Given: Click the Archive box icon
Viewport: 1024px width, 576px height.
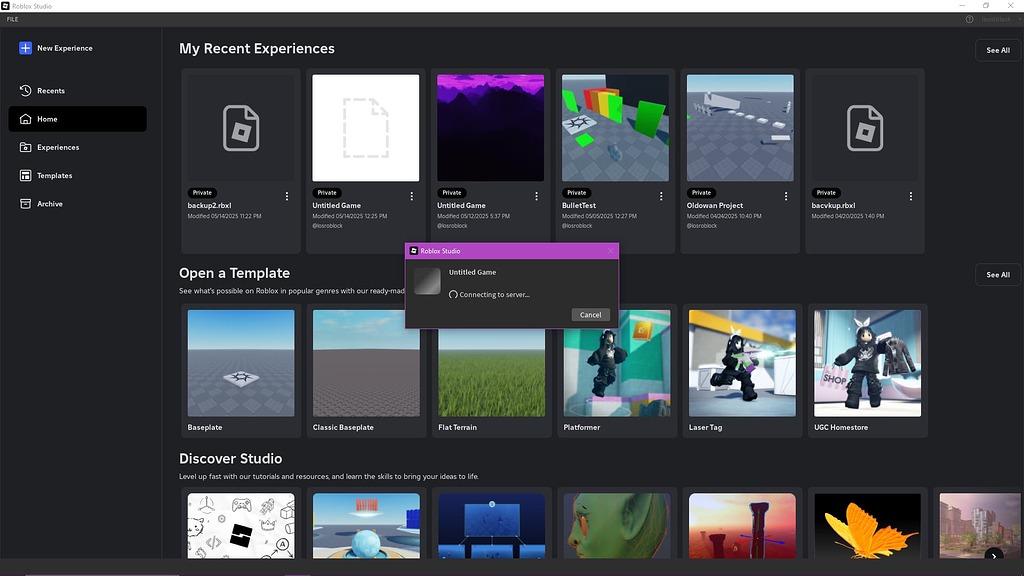Looking at the screenshot, I should (25, 204).
